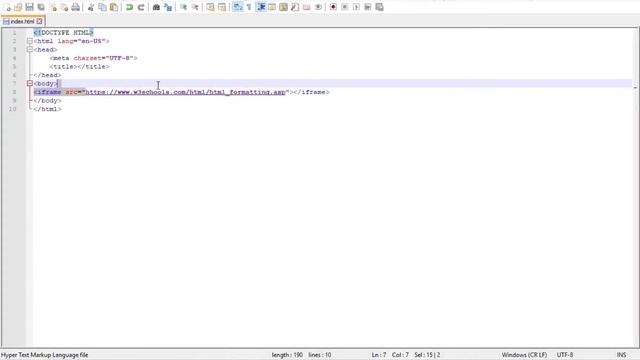
Task: Click Hyper Text Markup Language file status
Action: (x=44, y=355)
